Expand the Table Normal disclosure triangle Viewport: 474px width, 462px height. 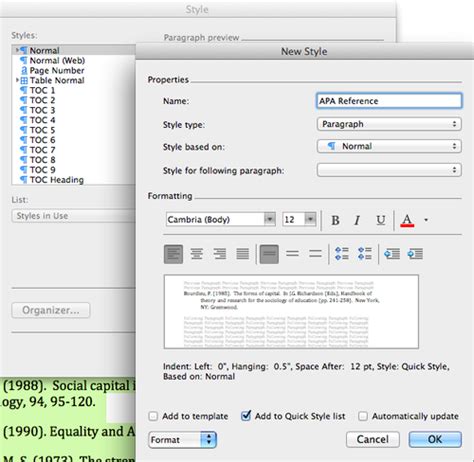tap(17, 80)
